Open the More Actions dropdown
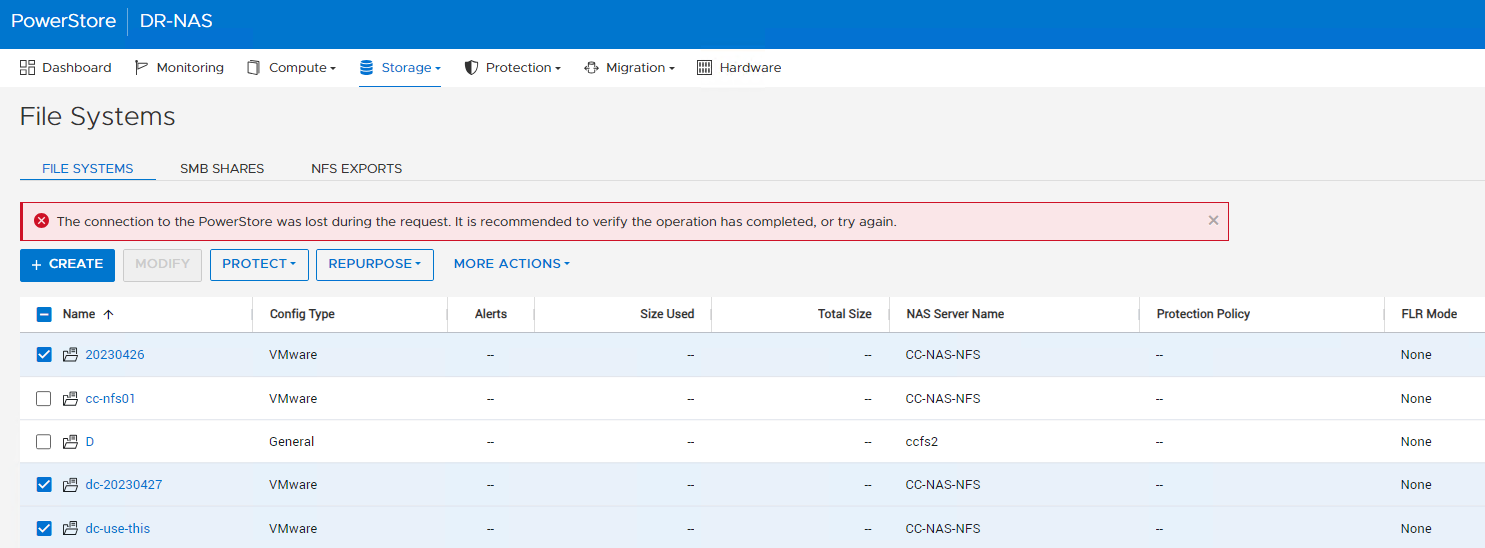 point(511,264)
